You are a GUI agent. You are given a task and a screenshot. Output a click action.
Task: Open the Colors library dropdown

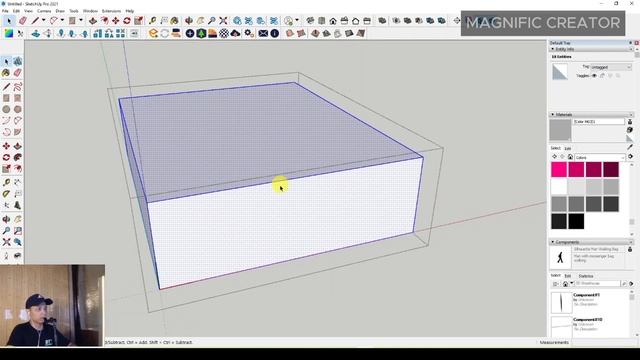pyautogui.click(x=600, y=157)
